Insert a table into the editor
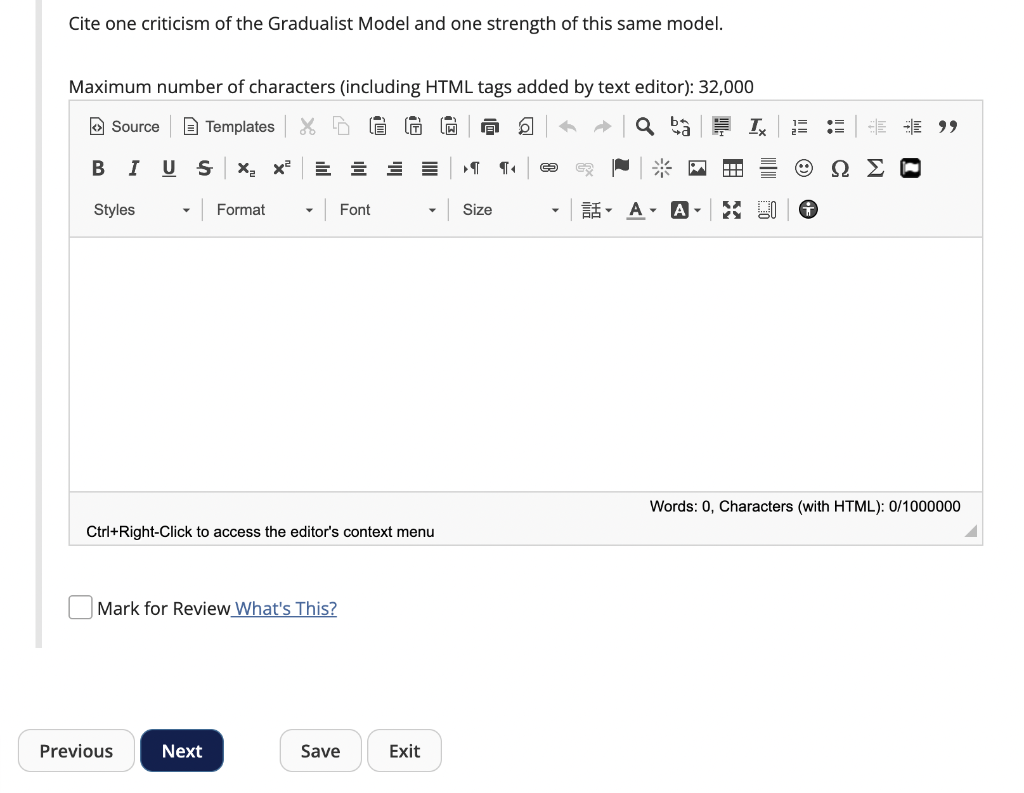Image resolution: width=1024 pixels, height=793 pixels. (x=732, y=168)
